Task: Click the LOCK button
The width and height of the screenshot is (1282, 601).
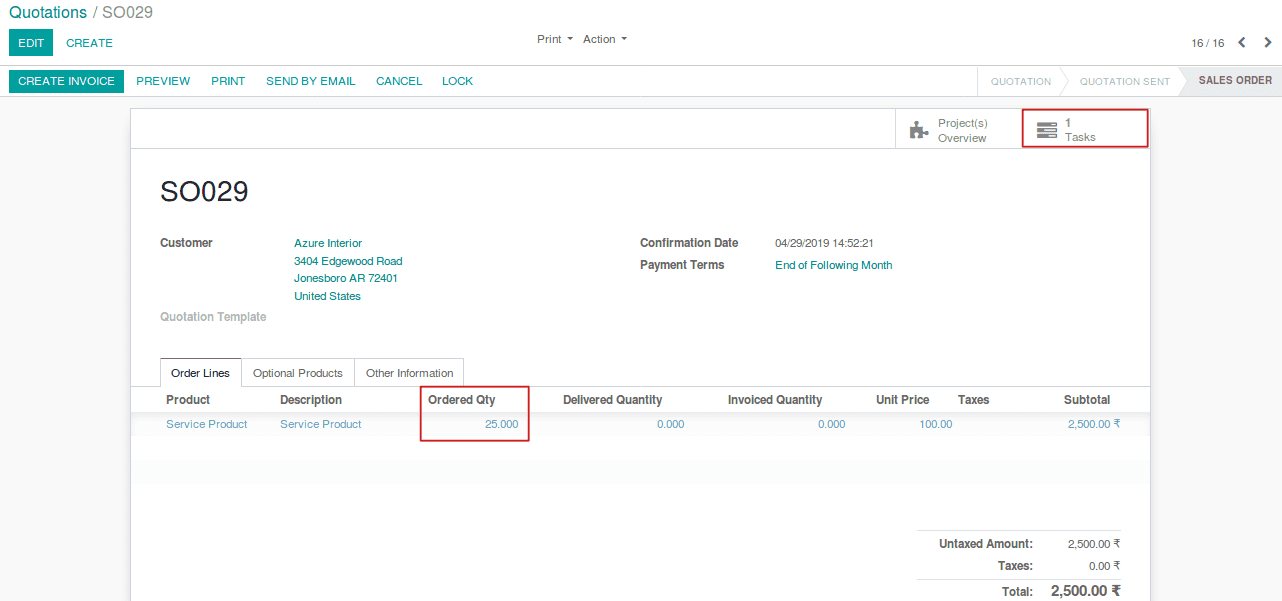Action: click(457, 81)
